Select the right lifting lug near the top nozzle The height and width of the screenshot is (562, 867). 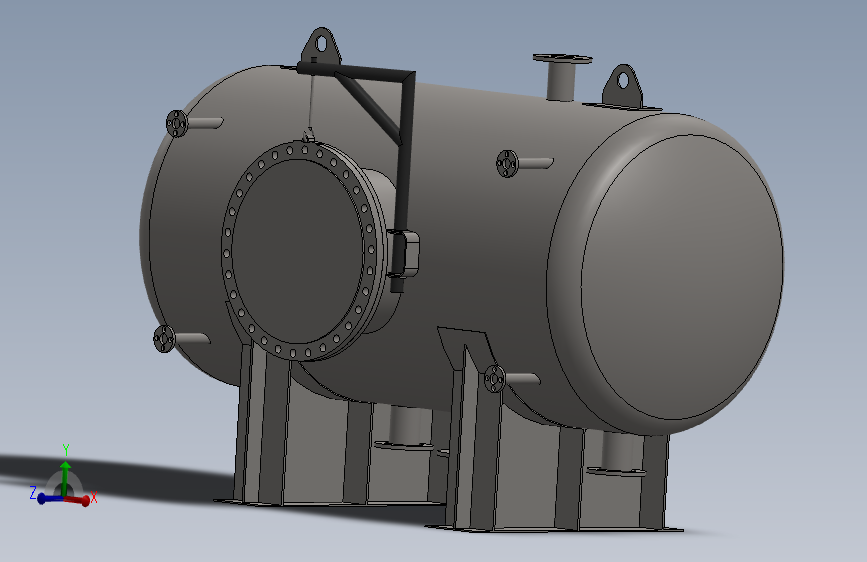[x=623, y=85]
